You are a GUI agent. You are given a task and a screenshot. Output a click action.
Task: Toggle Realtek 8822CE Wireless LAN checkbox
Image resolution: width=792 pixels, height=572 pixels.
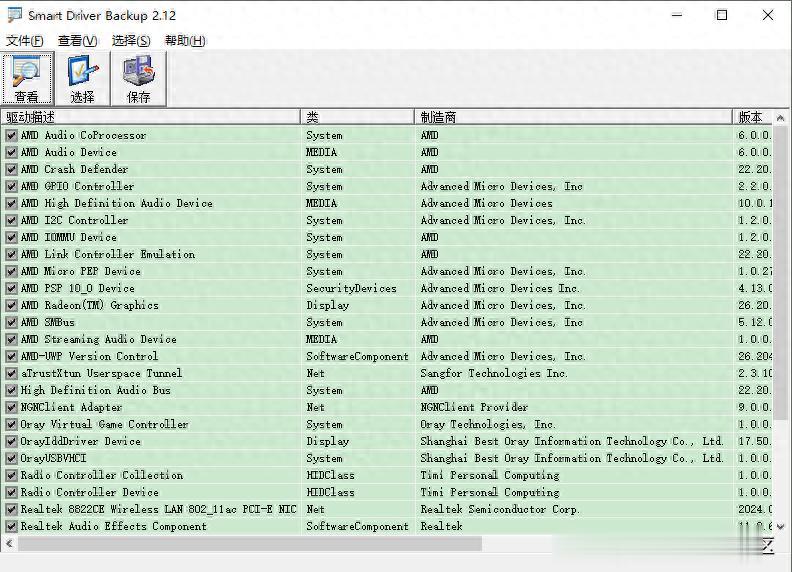click(x=11, y=509)
